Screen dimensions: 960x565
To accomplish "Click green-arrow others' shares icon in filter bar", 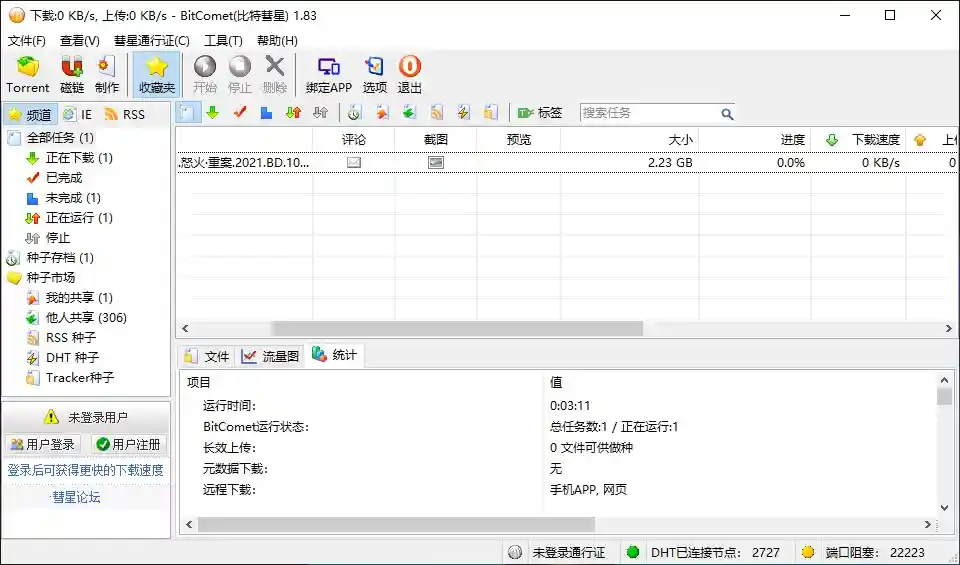I will tap(409, 113).
